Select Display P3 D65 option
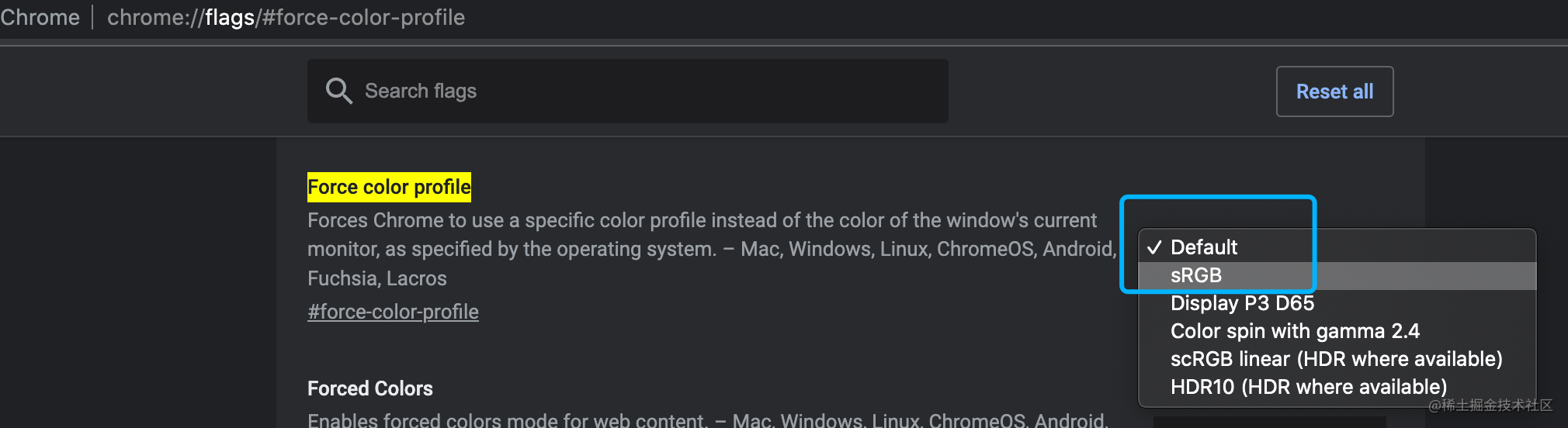1568x428 pixels. tap(1337, 303)
